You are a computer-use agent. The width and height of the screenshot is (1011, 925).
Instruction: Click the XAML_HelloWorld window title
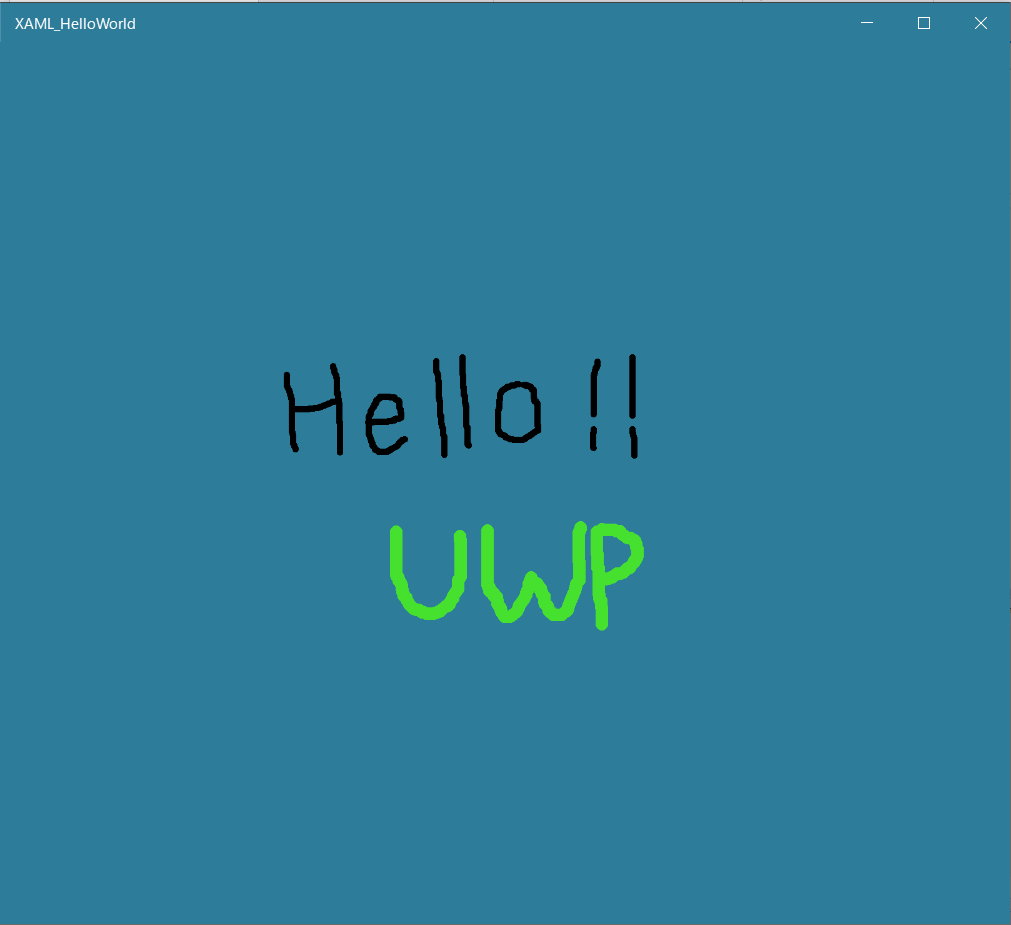pyautogui.click(x=75, y=24)
